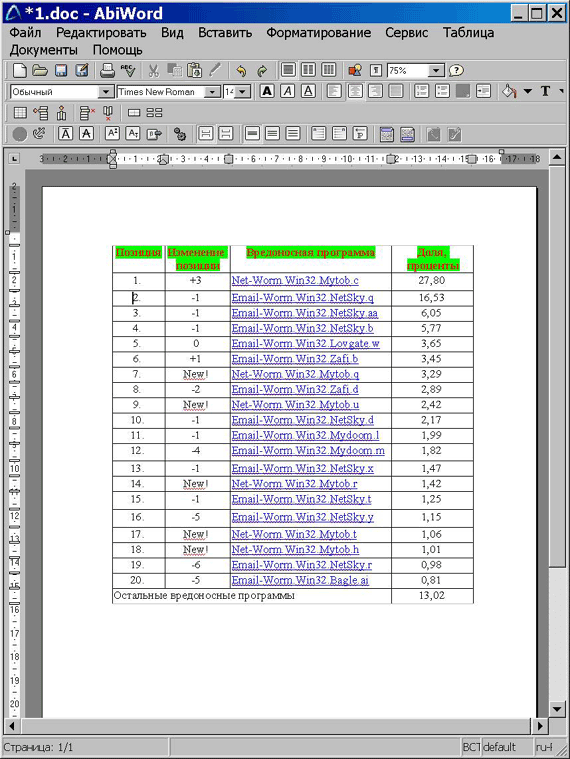Screen dimensions: 570x759
Task: Click the vertical scrollbar down arrow
Action: [x=557, y=709]
